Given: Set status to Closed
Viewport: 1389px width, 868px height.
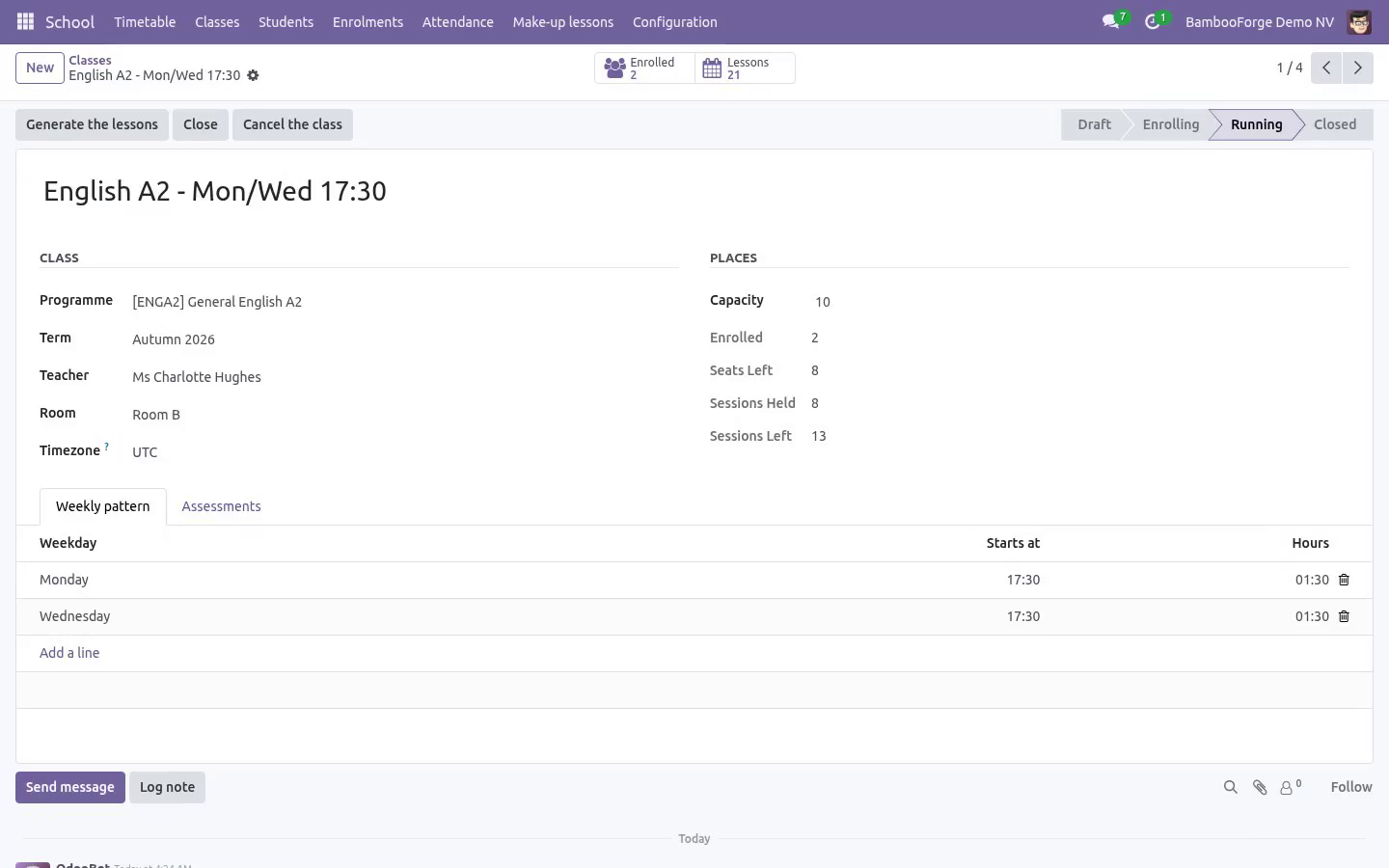Looking at the screenshot, I should (1335, 124).
